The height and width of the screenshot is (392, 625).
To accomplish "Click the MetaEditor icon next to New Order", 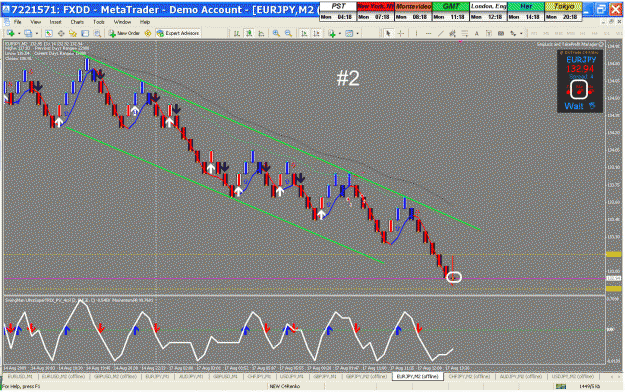I will coord(147,33).
